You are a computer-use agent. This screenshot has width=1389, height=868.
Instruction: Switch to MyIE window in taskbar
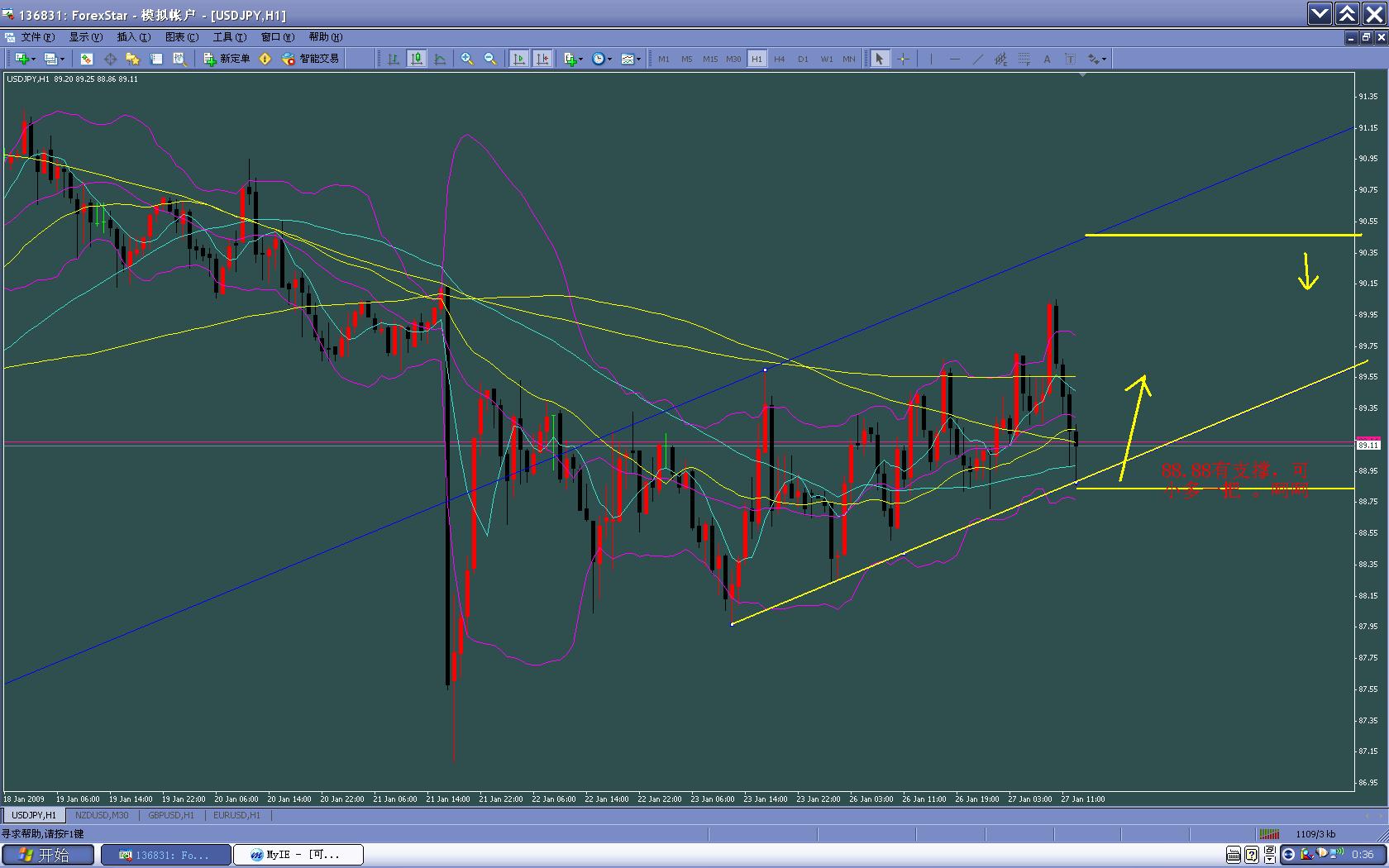pyautogui.click(x=298, y=855)
